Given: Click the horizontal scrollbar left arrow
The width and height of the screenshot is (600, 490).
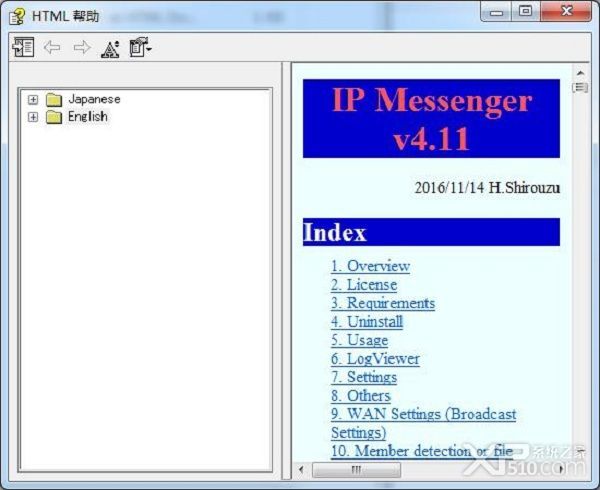Looking at the screenshot, I should [301, 469].
